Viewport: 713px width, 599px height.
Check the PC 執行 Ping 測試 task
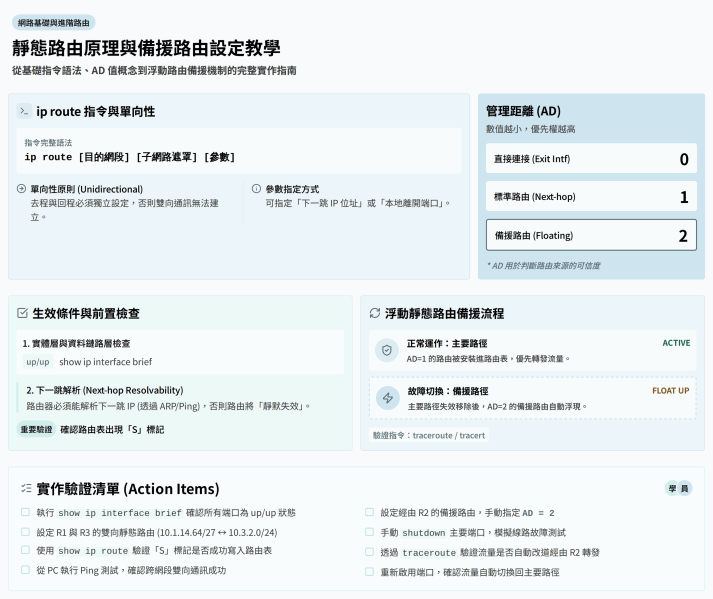[x=25, y=569]
